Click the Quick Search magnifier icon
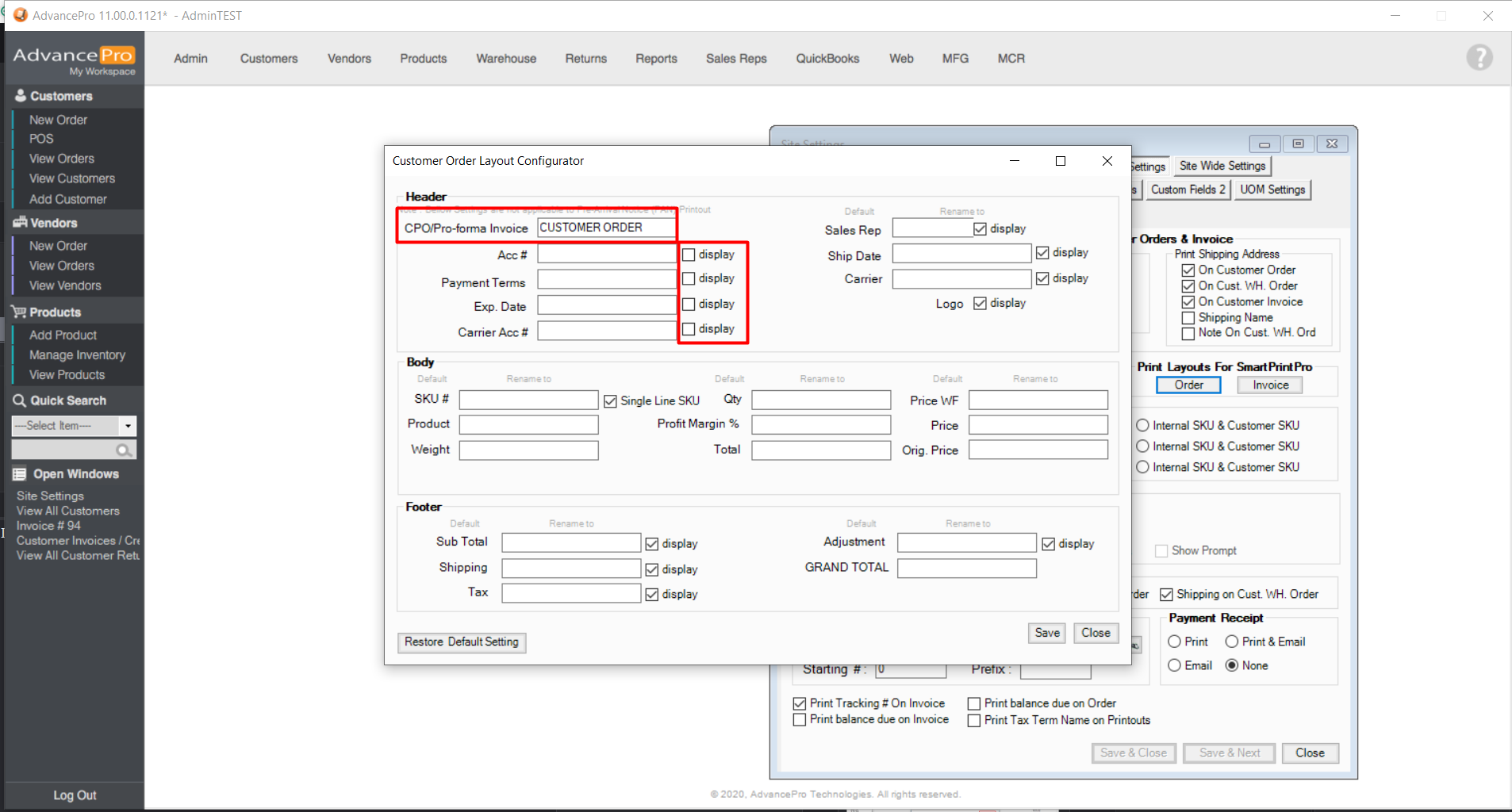 pyautogui.click(x=20, y=400)
